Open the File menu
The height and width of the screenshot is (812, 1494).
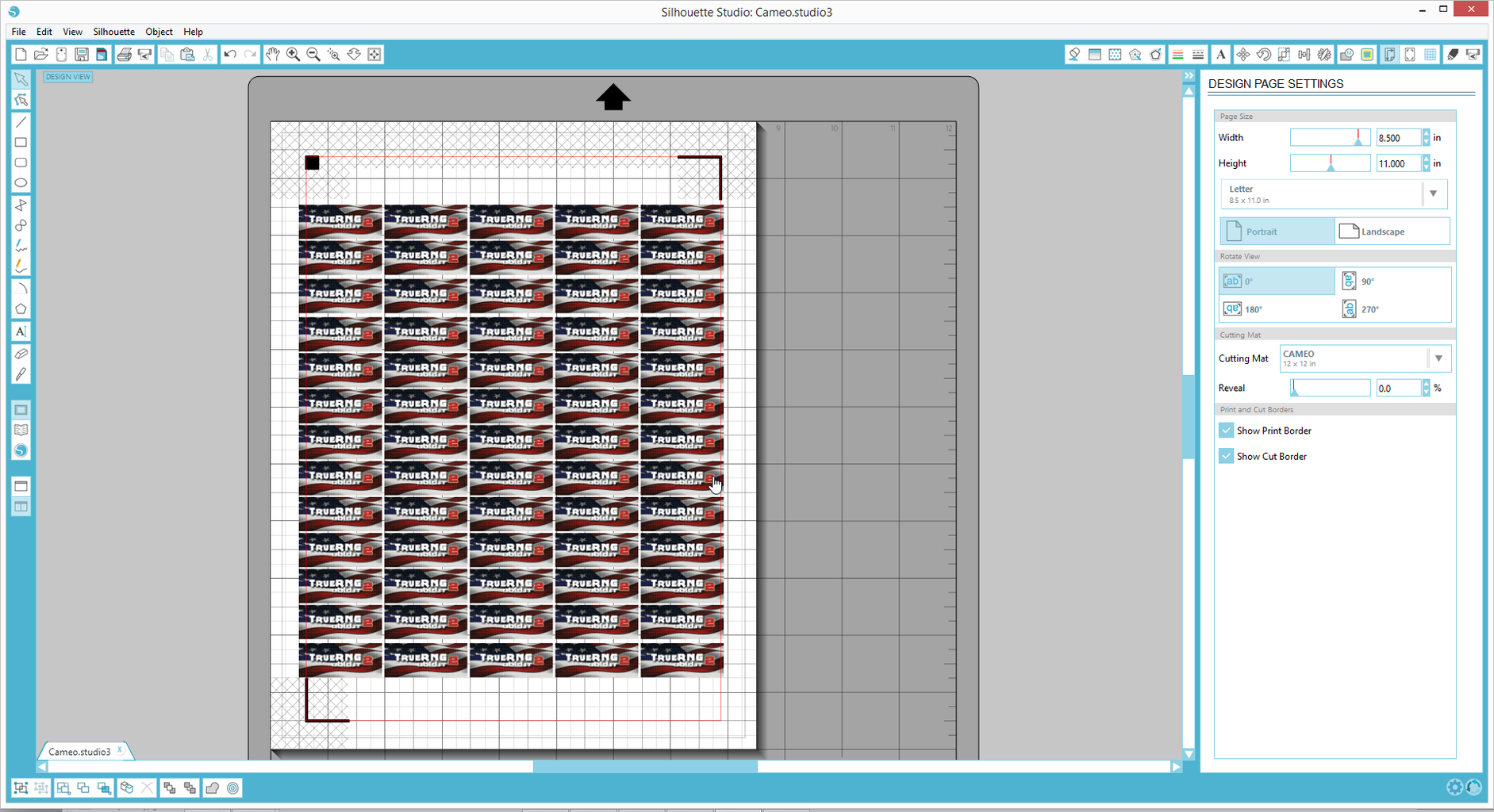pyautogui.click(x=18, y=32)
